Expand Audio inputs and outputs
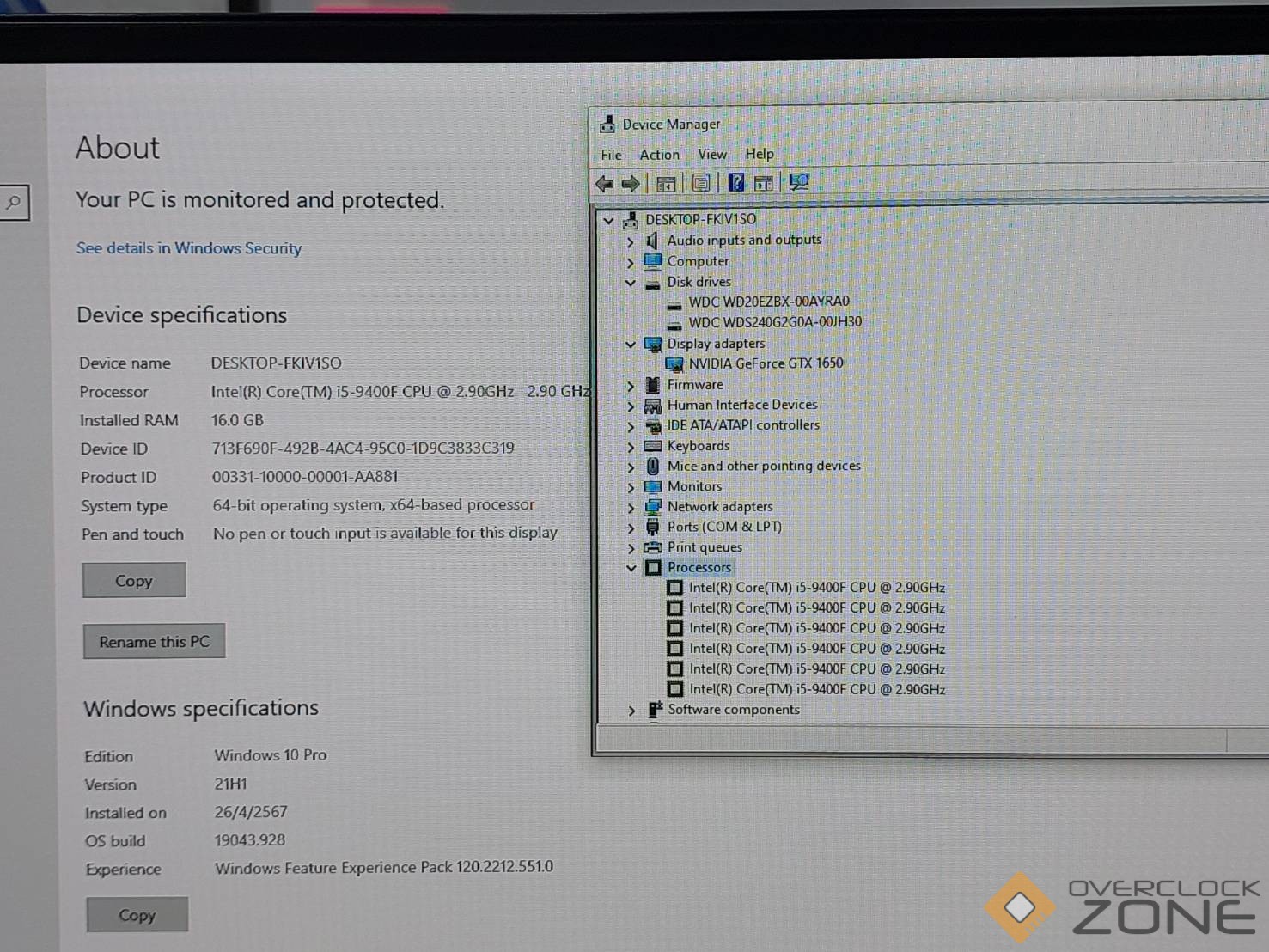 pos(631,241)
